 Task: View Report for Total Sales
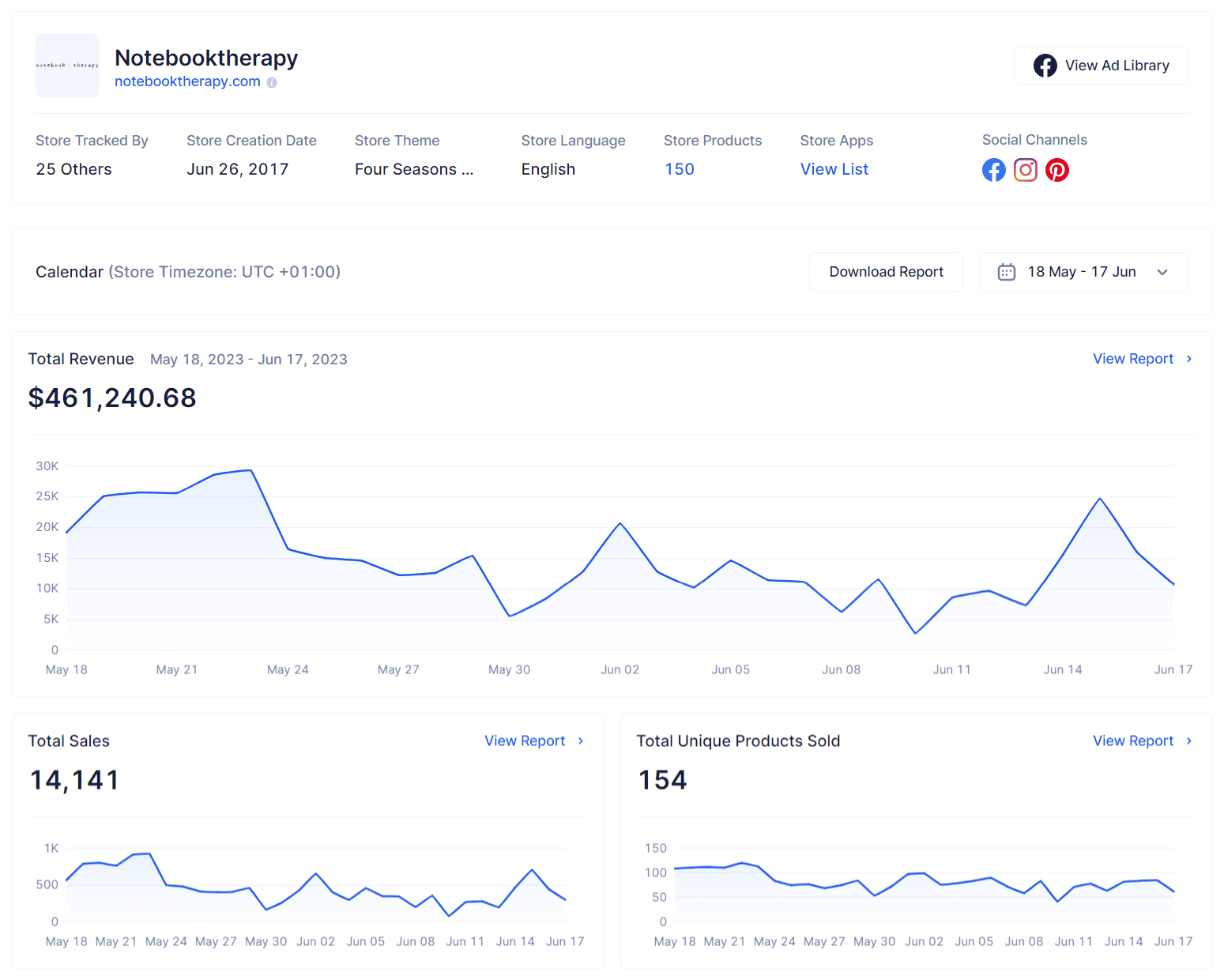coord(525,741)
